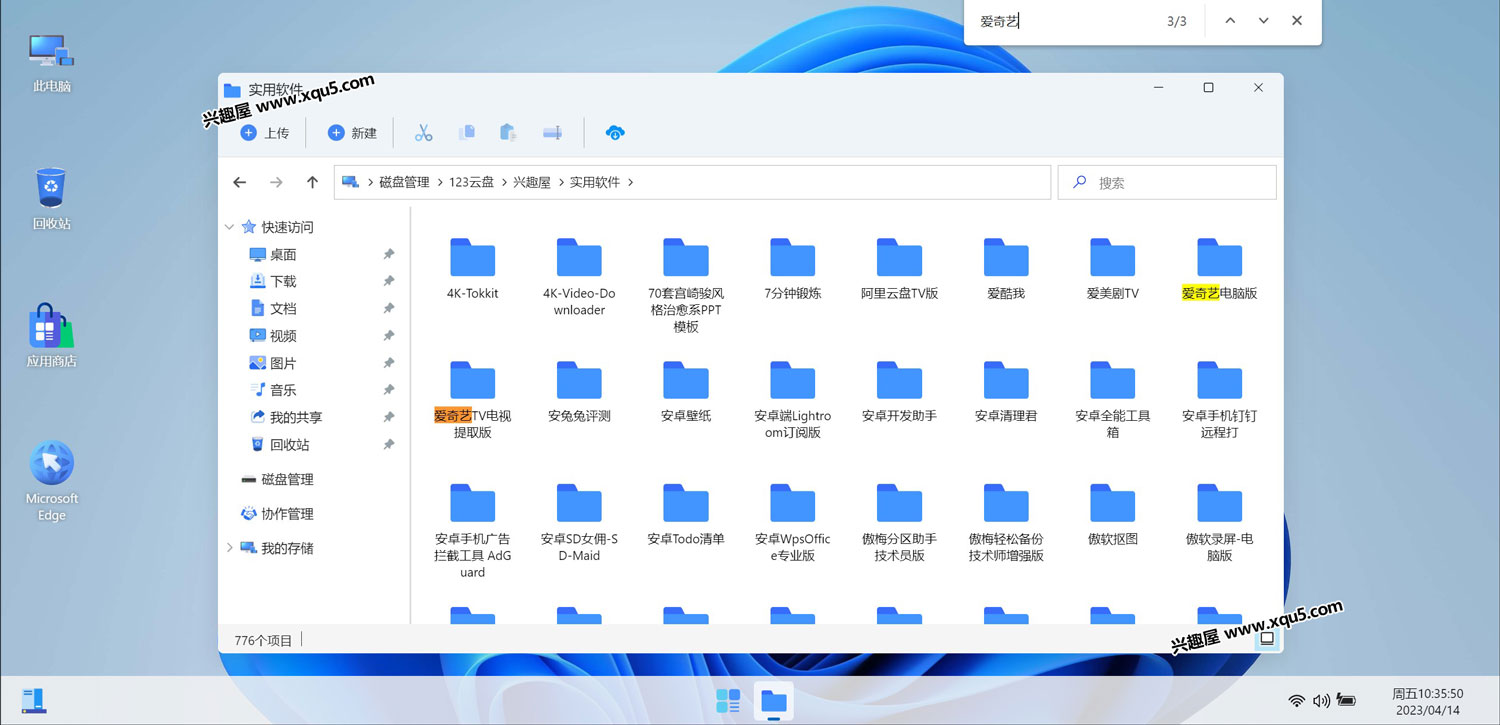
Task: Select the 安卓壁纸 folder
Action: click(x=686, y=392)
